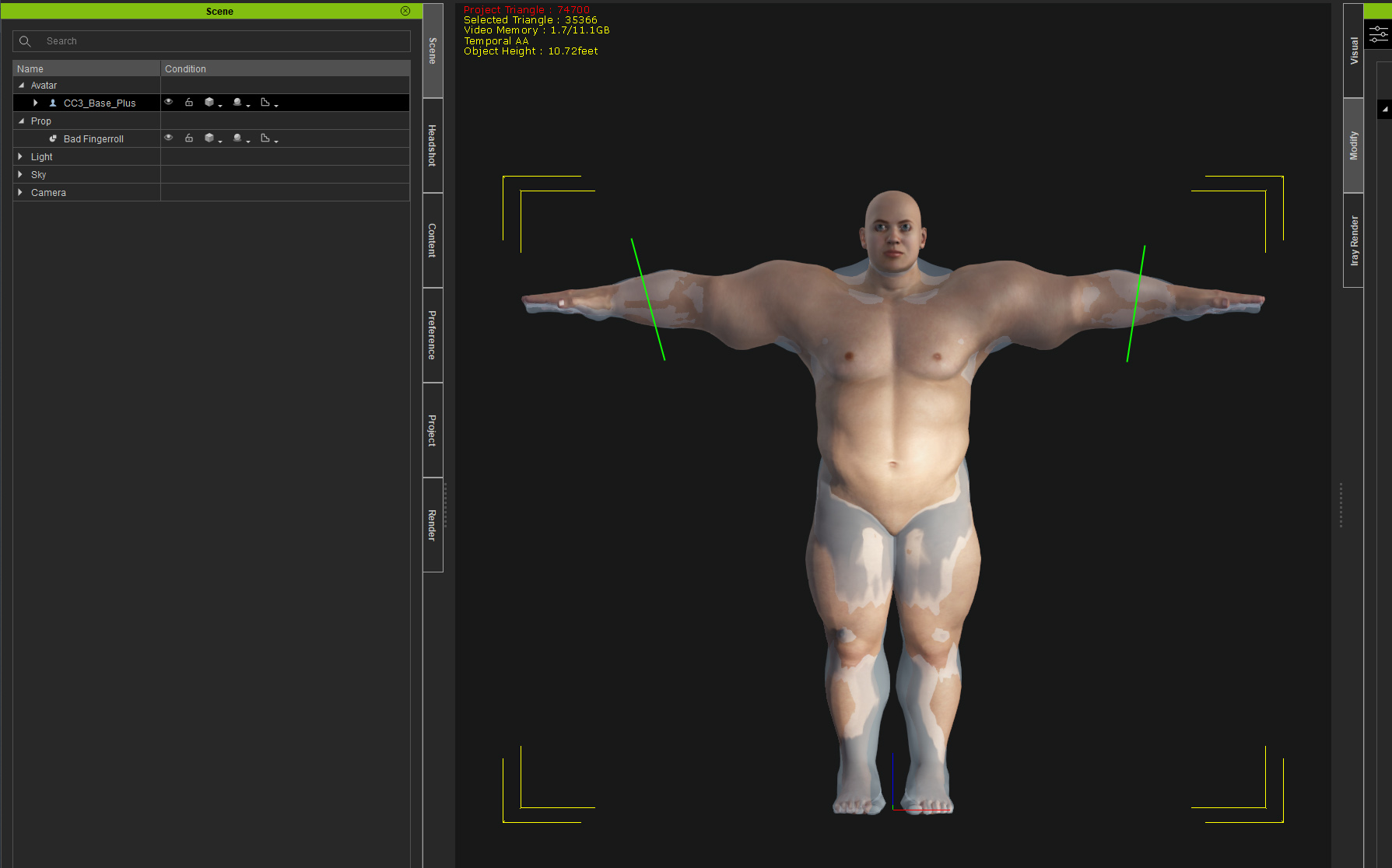Click the Name column header
This screenshot has height=868, width=1392.
click(x=86, y=68)
